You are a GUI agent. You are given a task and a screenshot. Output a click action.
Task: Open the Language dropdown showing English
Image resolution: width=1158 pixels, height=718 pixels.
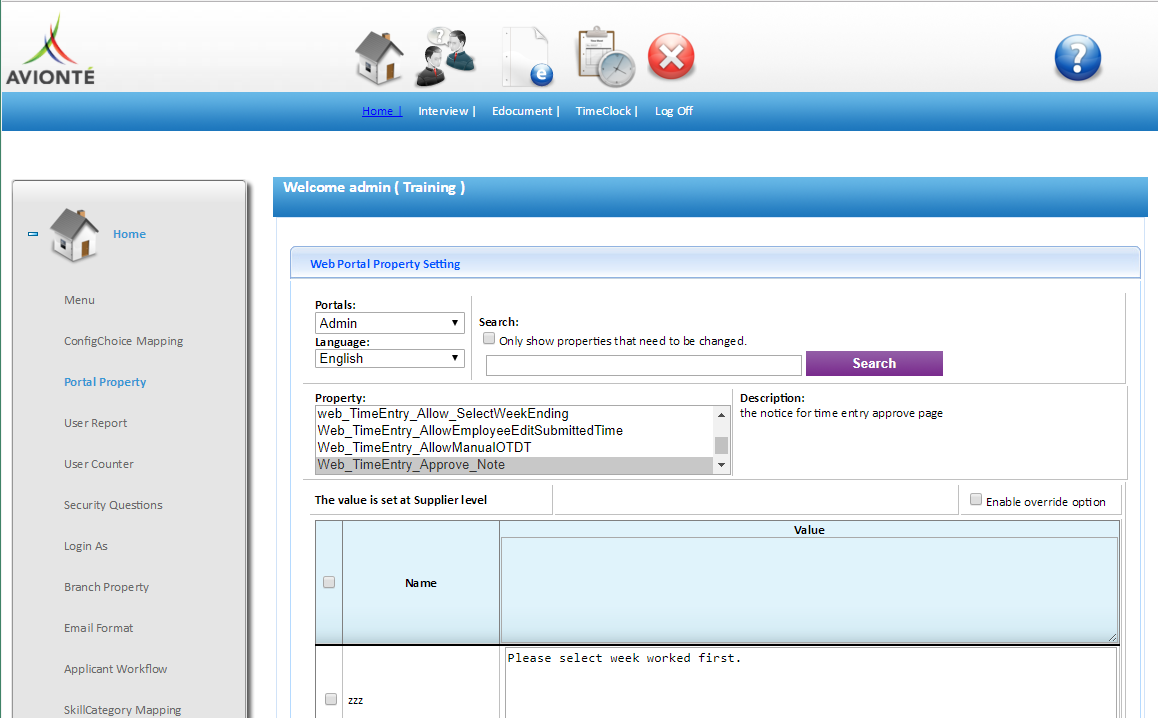click(x=390, y=358)
